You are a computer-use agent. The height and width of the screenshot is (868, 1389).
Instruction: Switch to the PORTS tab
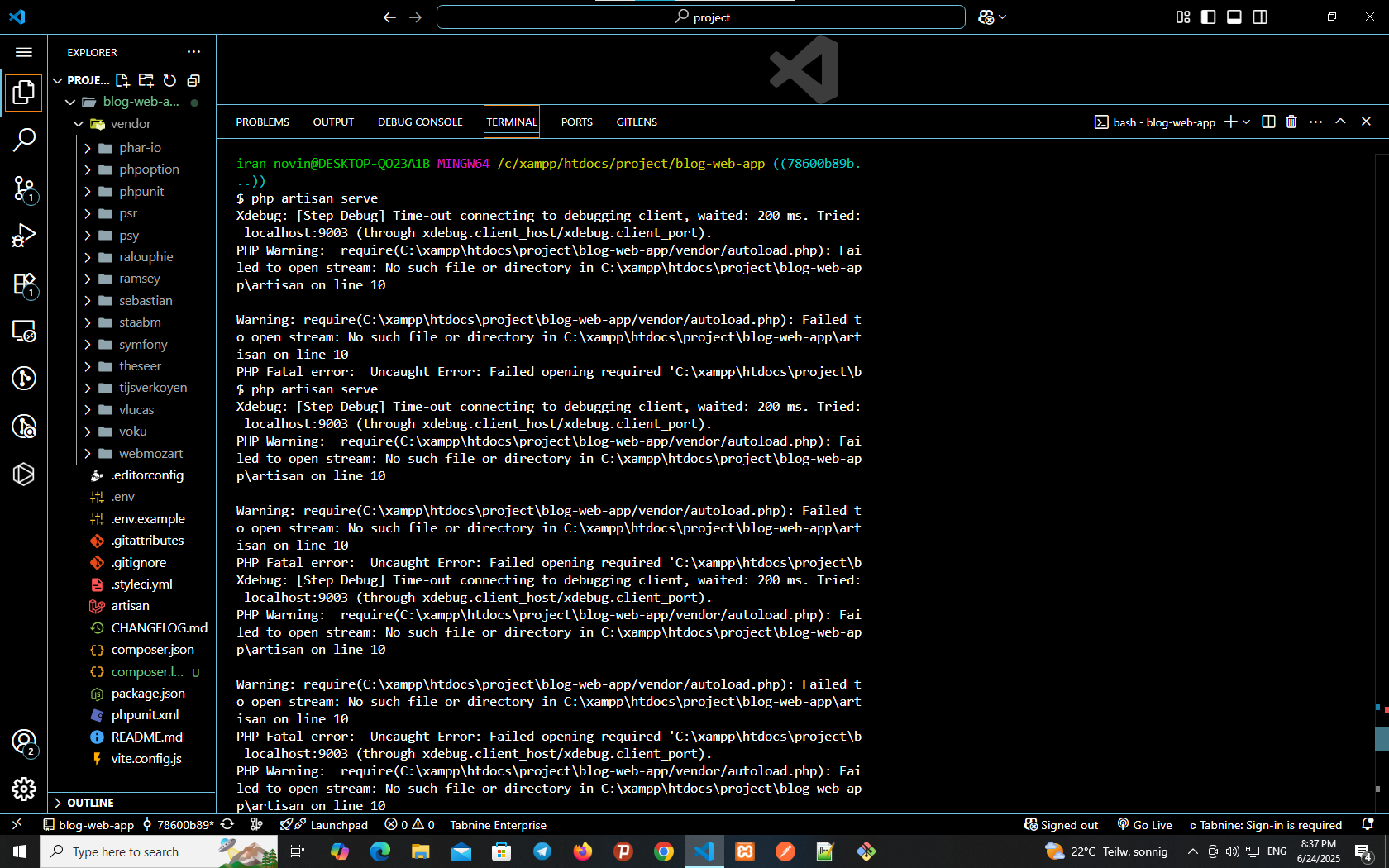pos(577,122)
